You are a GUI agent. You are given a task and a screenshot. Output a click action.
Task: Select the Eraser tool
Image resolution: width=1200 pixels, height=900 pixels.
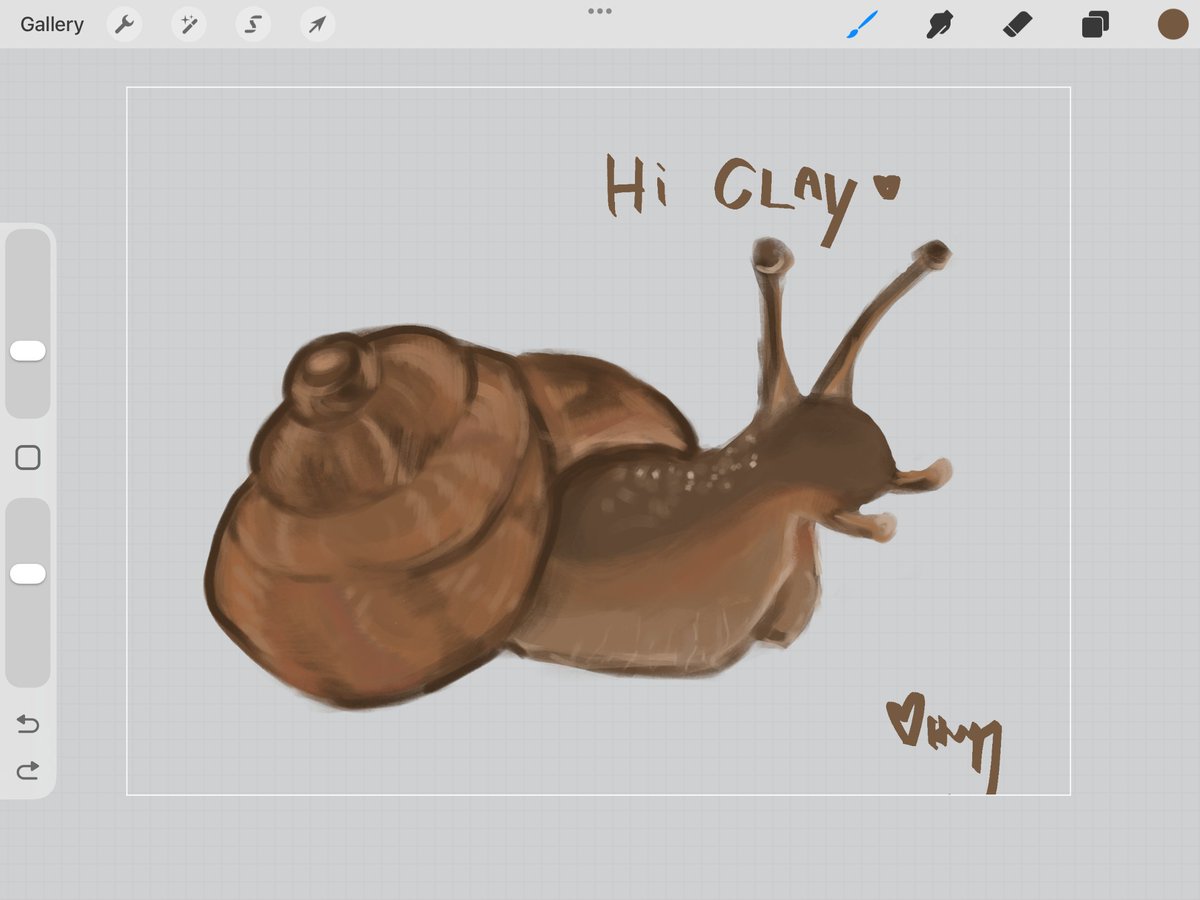click(1017, 24)
